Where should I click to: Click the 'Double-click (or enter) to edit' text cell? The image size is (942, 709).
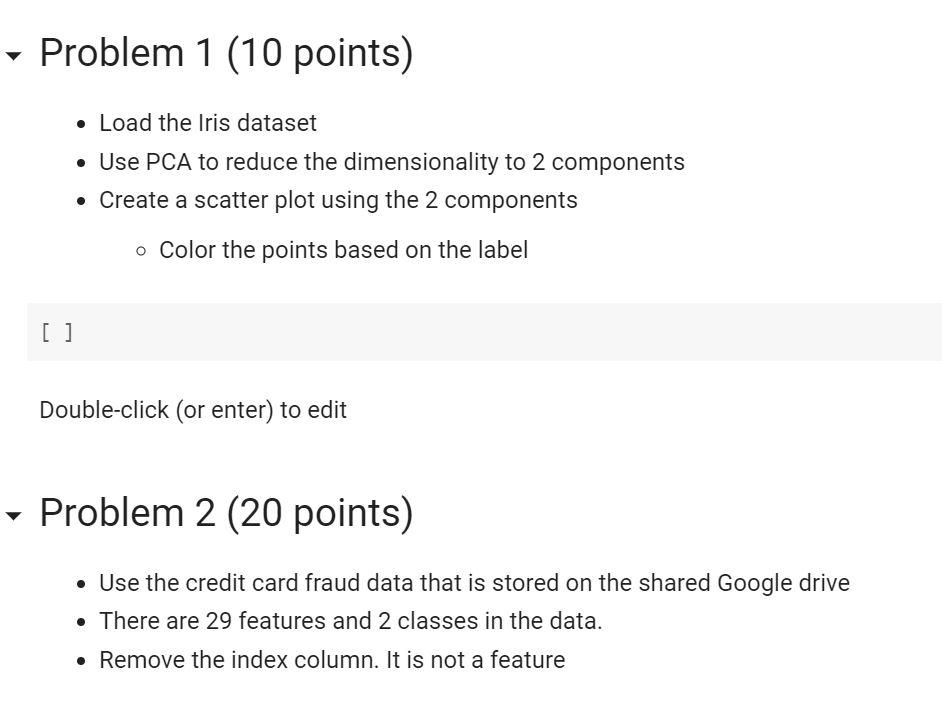pos(193,410)
